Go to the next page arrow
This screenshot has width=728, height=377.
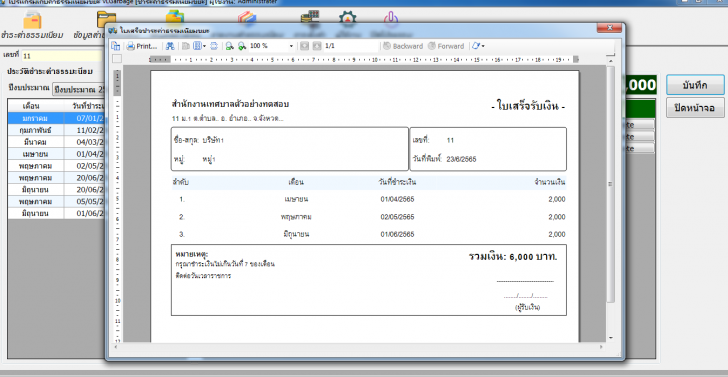[317, 46]
